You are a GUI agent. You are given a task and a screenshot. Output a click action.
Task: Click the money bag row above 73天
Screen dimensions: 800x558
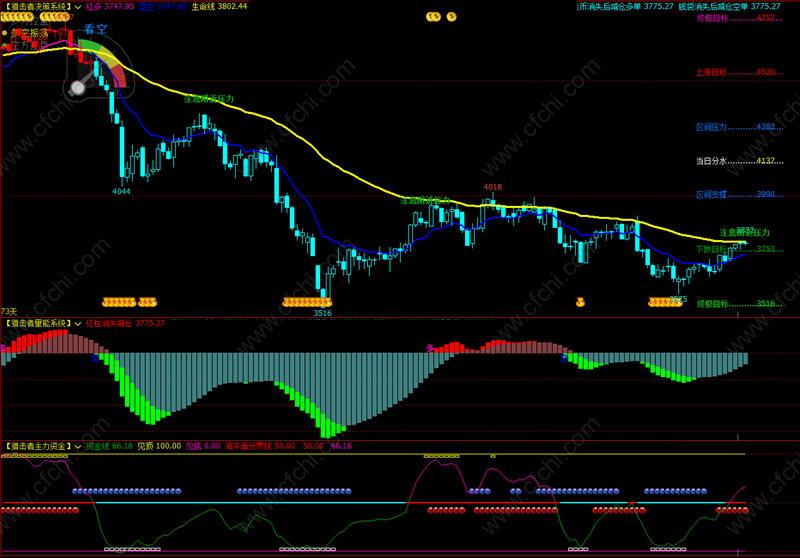130,302
